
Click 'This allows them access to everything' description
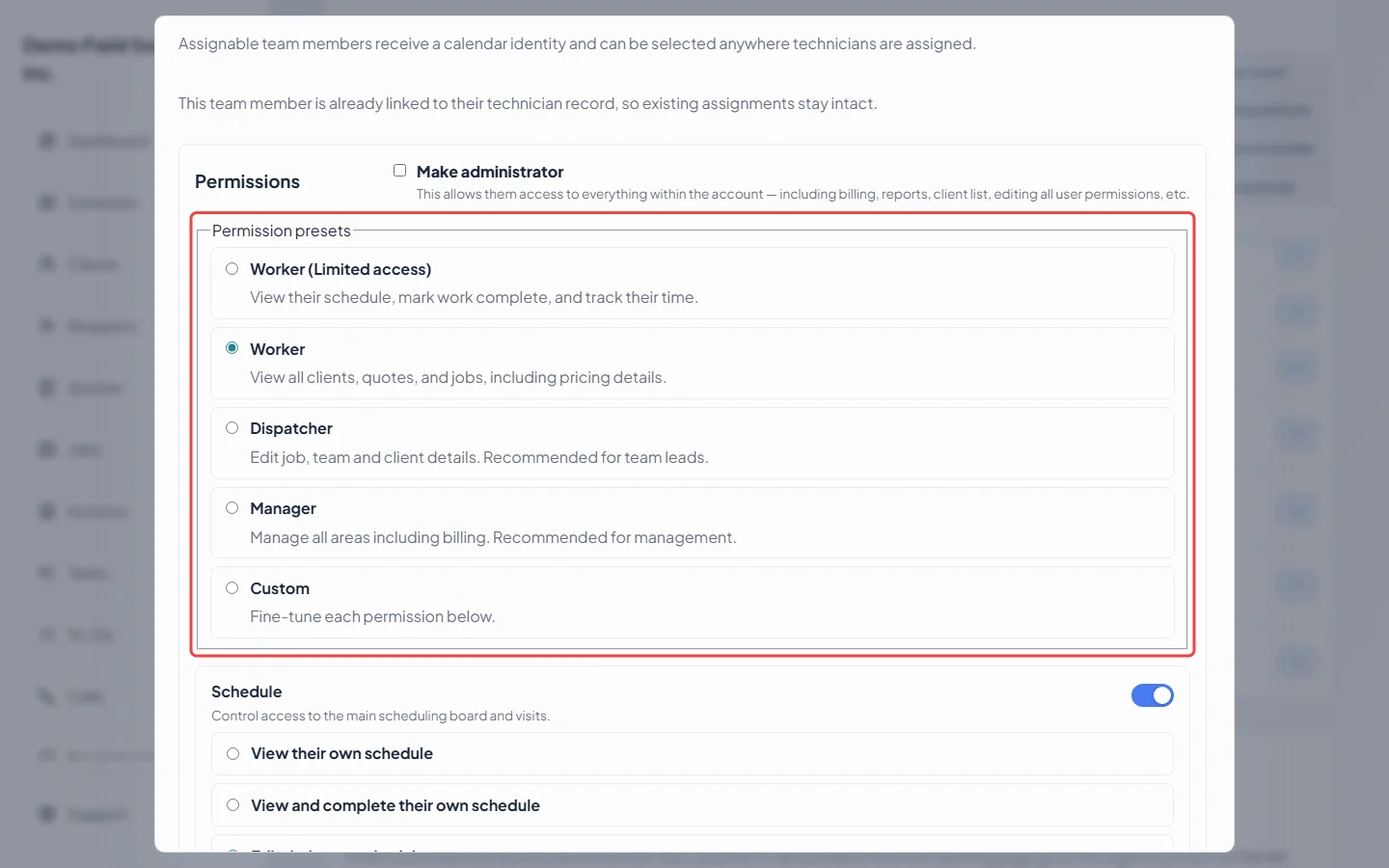coord(803,194)
